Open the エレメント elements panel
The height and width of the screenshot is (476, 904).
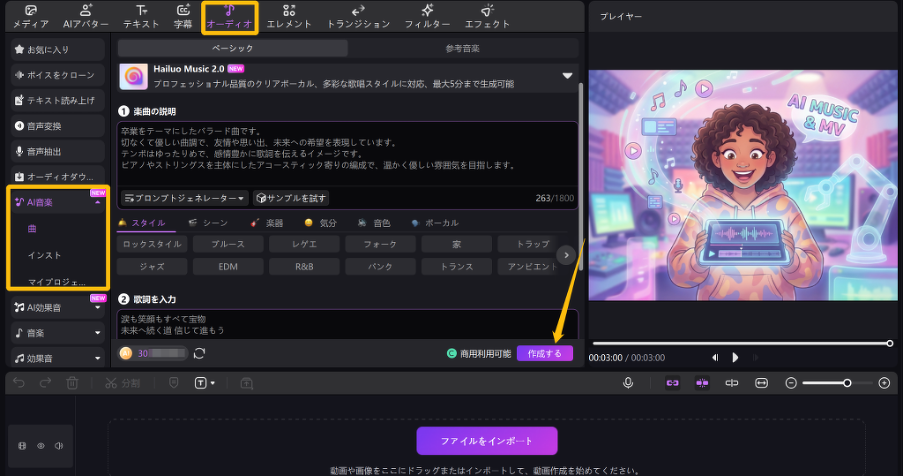point(289,15)
